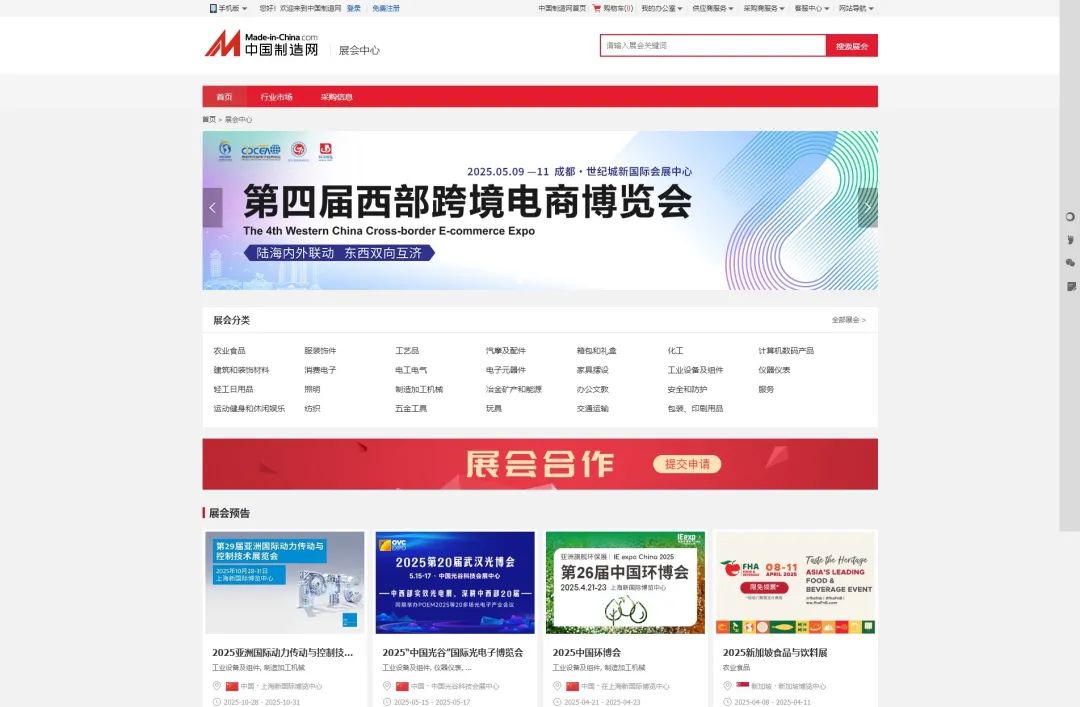The image size is (1080, 707).
Task: Open the Western China Cross-border E-commerce Expo banner
Action: click(x=540, y=210)
